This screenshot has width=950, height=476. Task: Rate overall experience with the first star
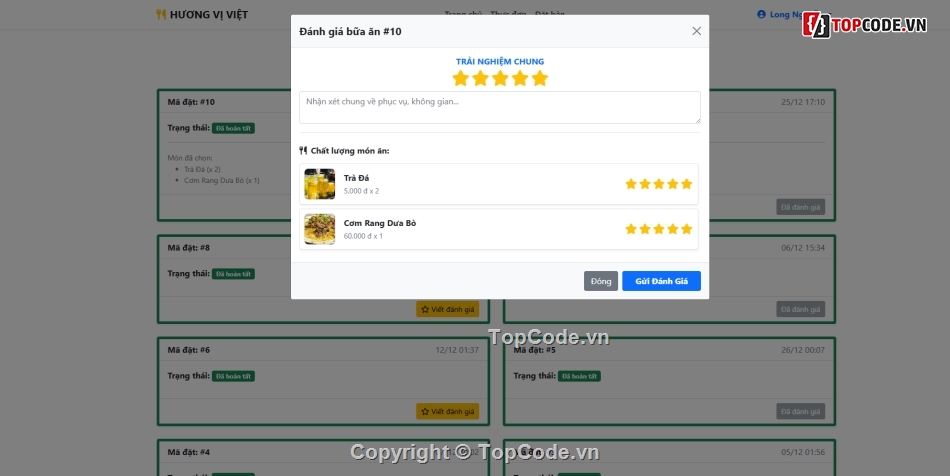tap(460, 78)
